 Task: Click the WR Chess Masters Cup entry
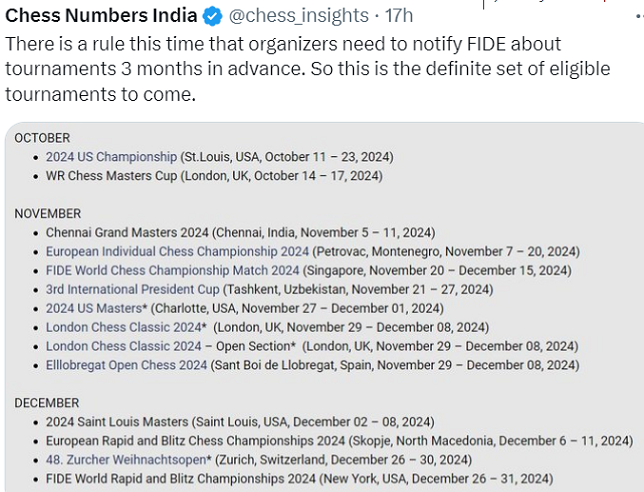pos(112,176)
